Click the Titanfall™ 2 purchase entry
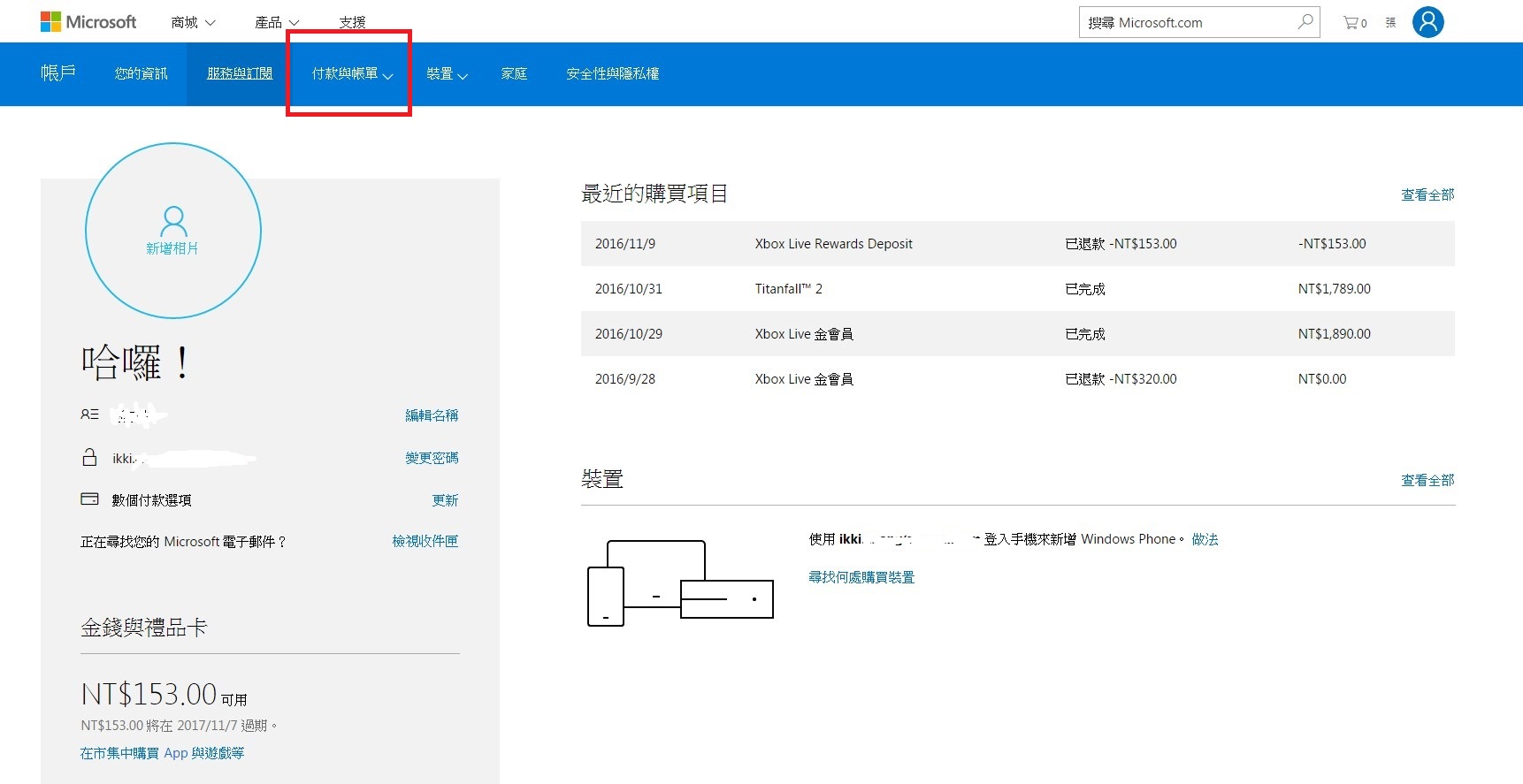Screen dimensions: 1523x784 tap(788, 289)
